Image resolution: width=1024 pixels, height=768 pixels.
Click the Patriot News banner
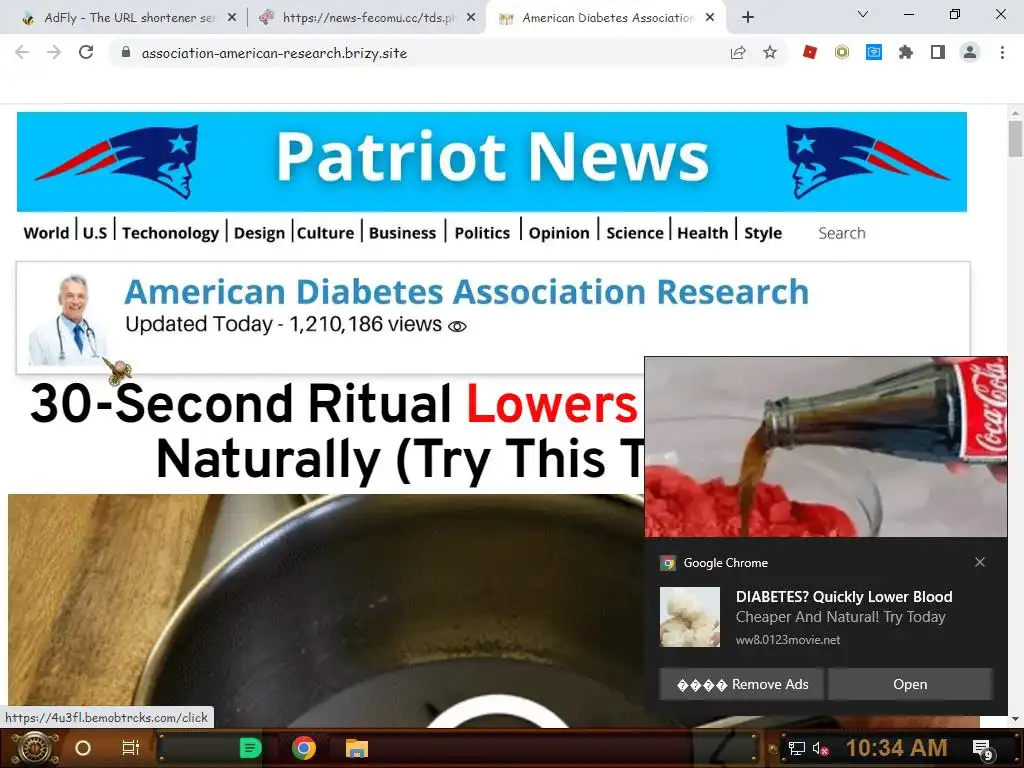[x=492, y=162]
